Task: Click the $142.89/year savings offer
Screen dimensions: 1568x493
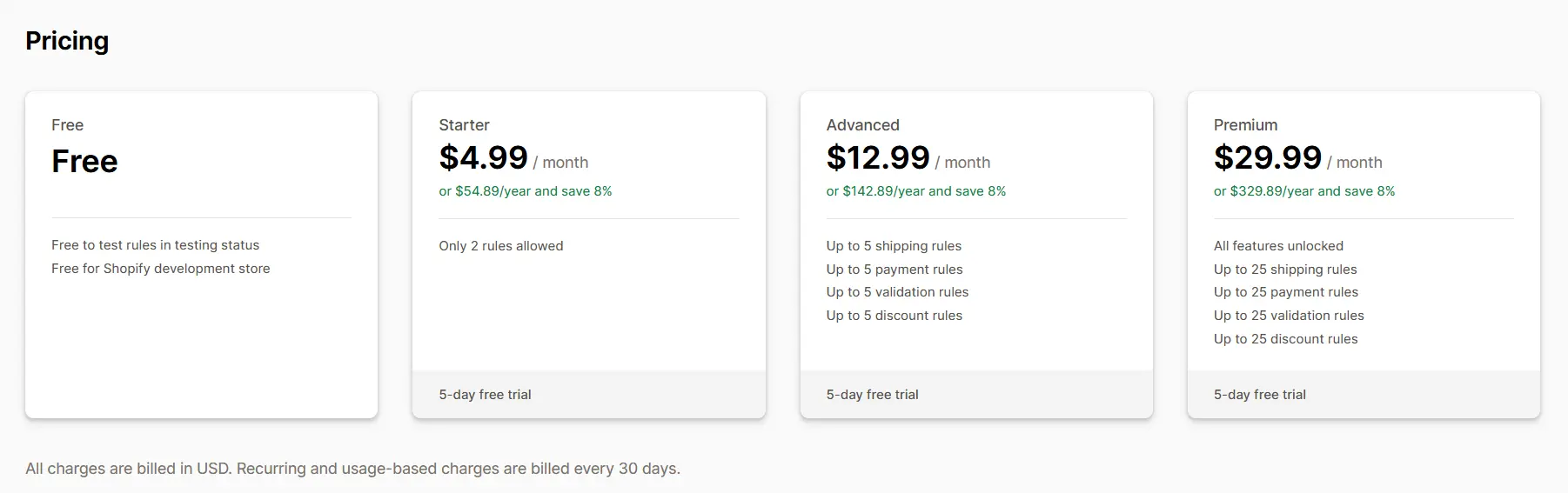Action: [x=915, y=191]
